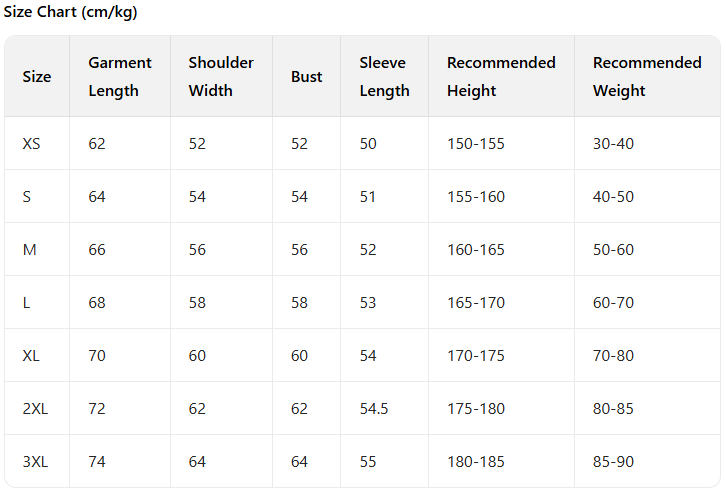This screenshot has width=726, height=492.
Task: Click the 54.5 sleeve length cell
Action: point(375,409)
